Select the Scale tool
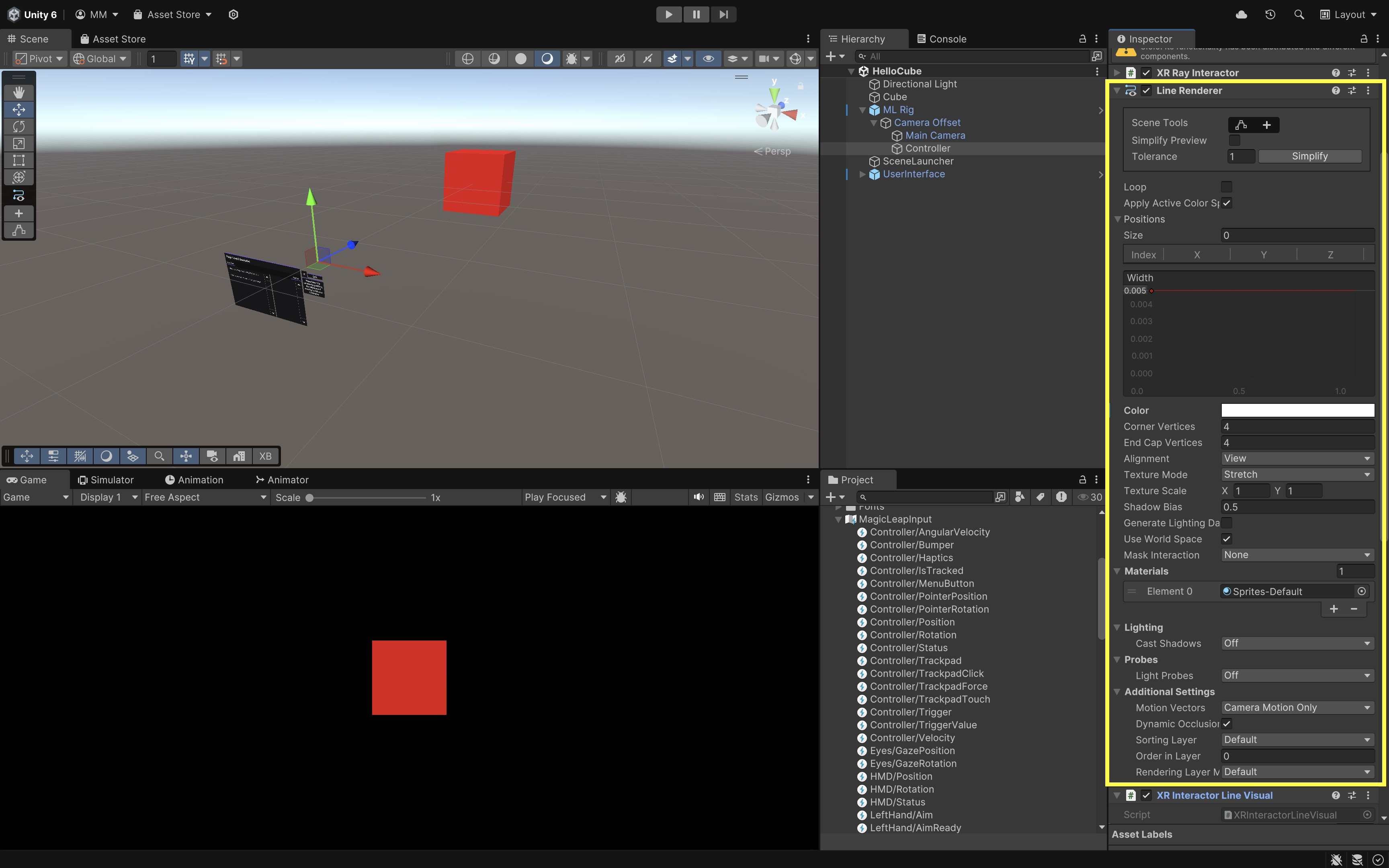This screenshot has height=868, width=1389. click(x=19, y=143)
